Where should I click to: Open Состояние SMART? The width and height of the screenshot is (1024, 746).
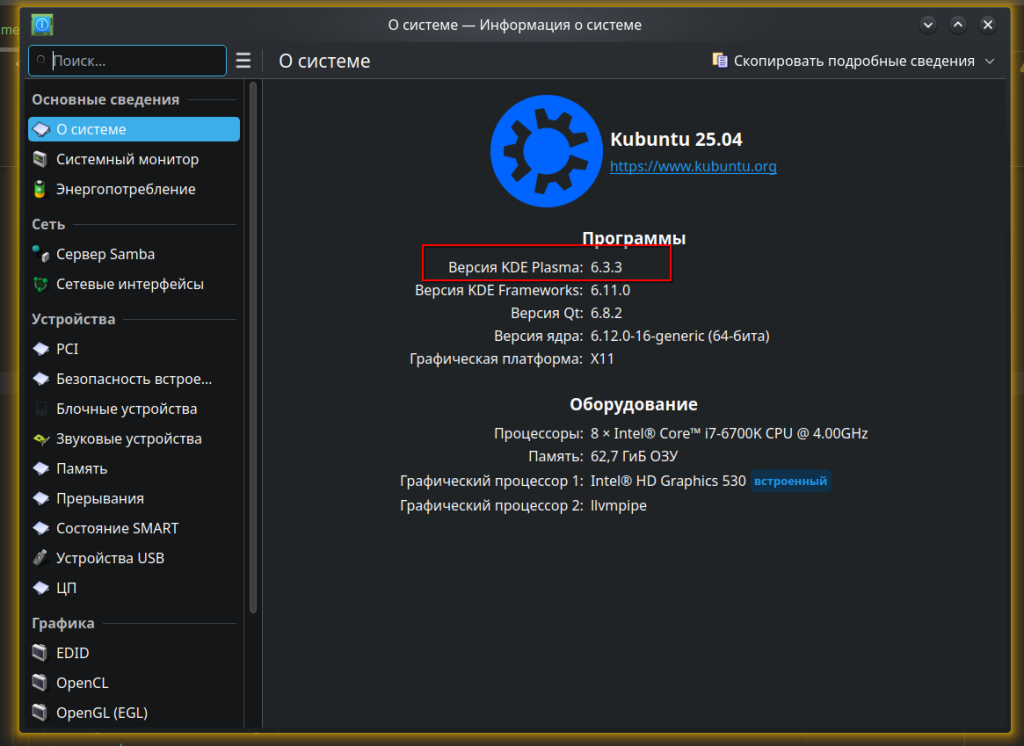[x=134, y=528]
